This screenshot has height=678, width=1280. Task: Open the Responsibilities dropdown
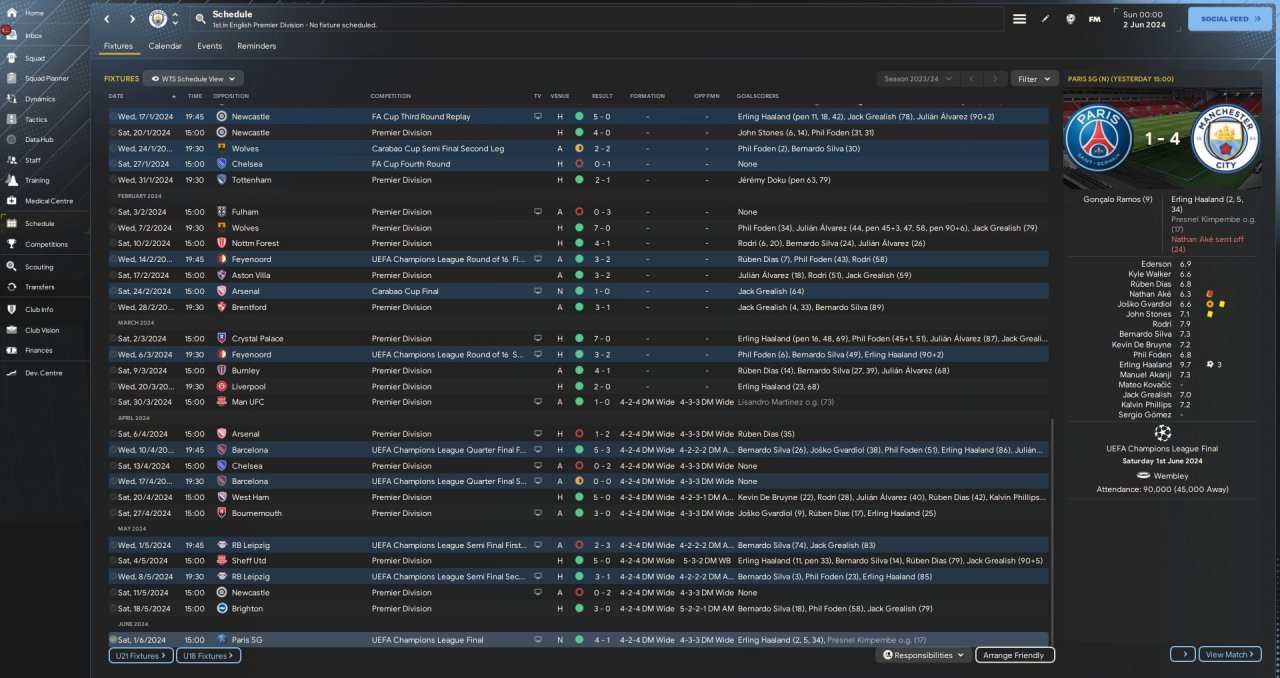[x=923, y=655]
